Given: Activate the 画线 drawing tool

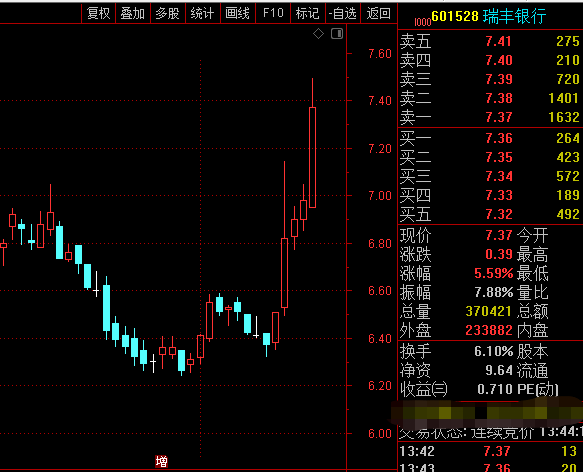Looking at the screenshot, I should 238,13.
